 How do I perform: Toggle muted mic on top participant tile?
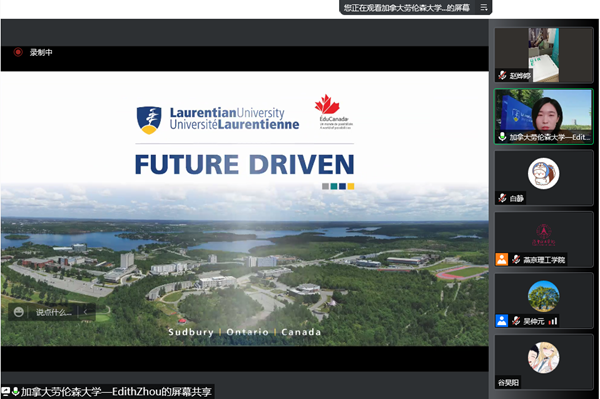pos(502,75)
